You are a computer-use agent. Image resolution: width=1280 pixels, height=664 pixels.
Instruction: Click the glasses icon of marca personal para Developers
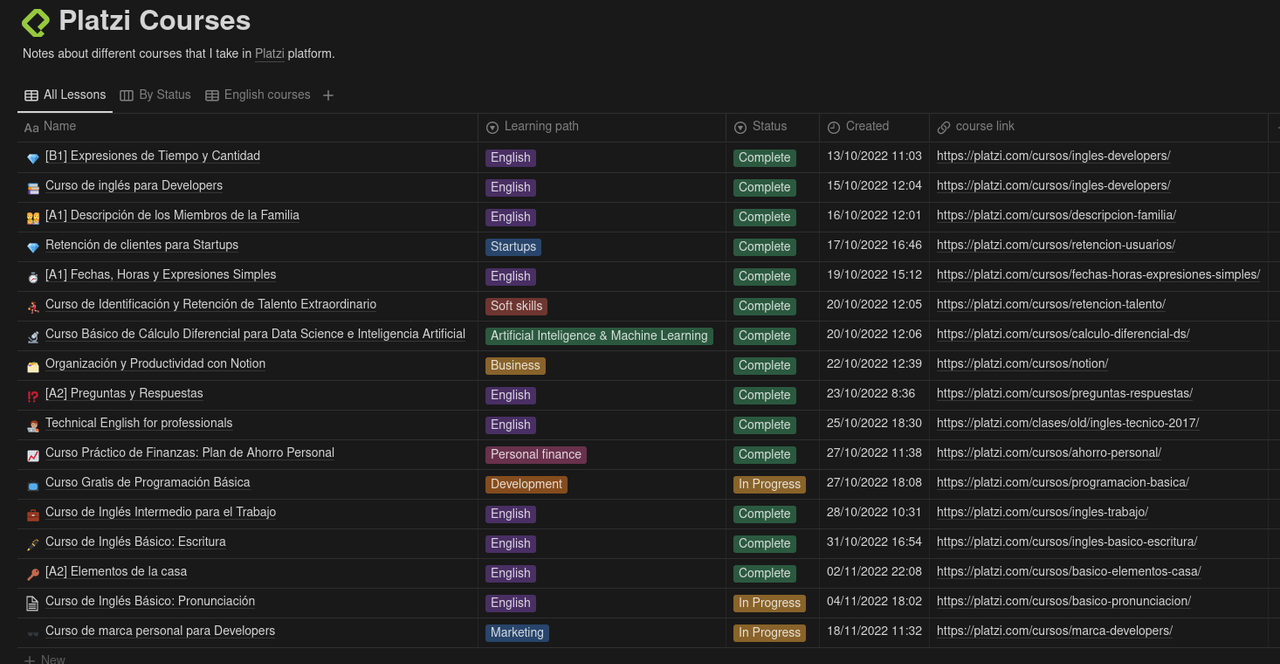point(33,633)
